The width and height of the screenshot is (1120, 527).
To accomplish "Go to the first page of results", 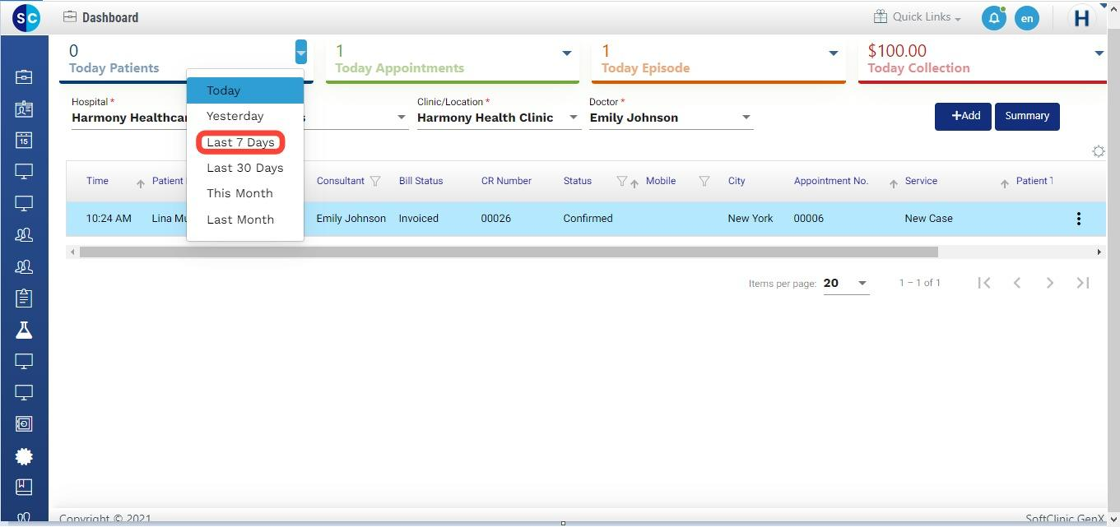I will point(984,283).
